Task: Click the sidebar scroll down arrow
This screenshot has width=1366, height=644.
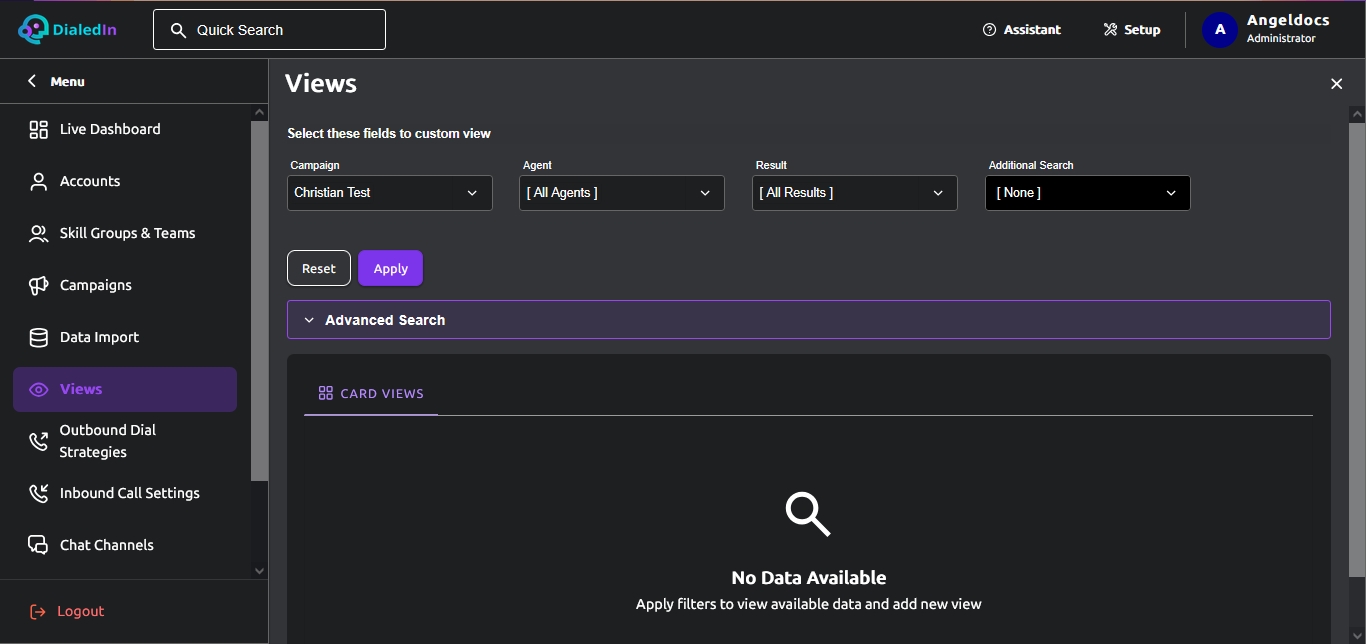Action: coord(259,571)
